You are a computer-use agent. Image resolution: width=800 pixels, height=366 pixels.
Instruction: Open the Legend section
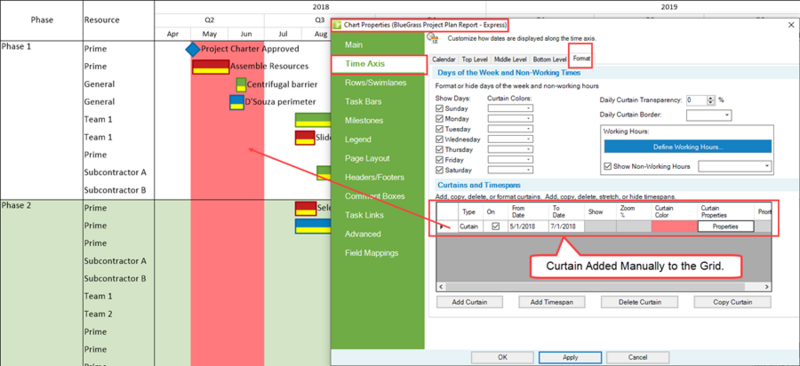[358, 139]
